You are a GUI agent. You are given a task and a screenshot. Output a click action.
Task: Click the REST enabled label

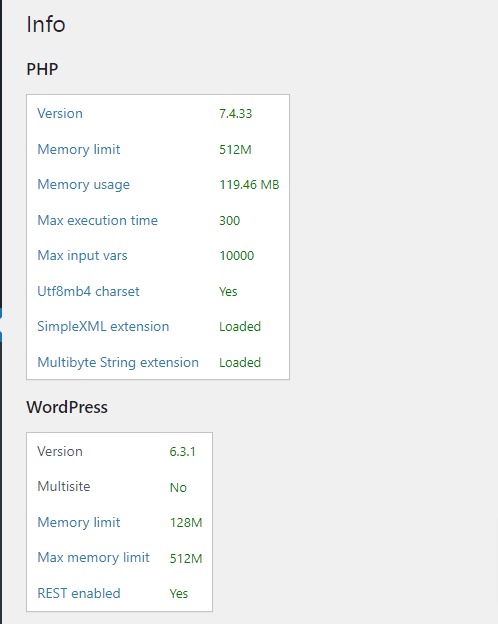(78, 593)
